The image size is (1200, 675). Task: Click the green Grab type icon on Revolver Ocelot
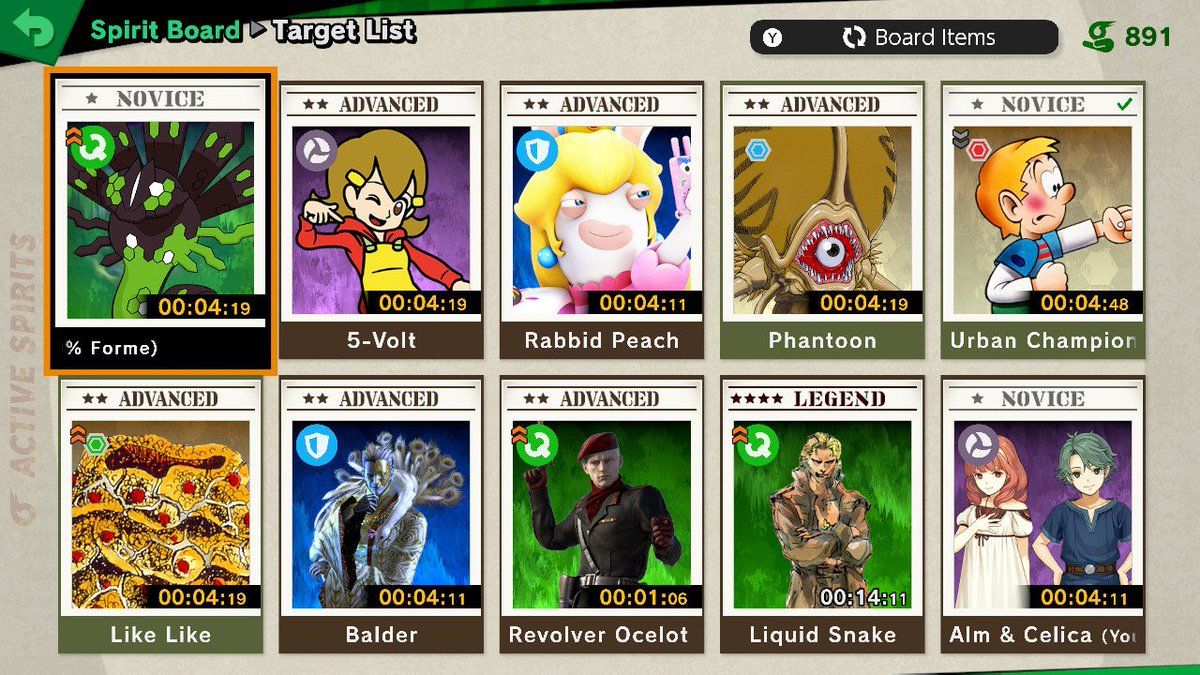pos(537,444)
